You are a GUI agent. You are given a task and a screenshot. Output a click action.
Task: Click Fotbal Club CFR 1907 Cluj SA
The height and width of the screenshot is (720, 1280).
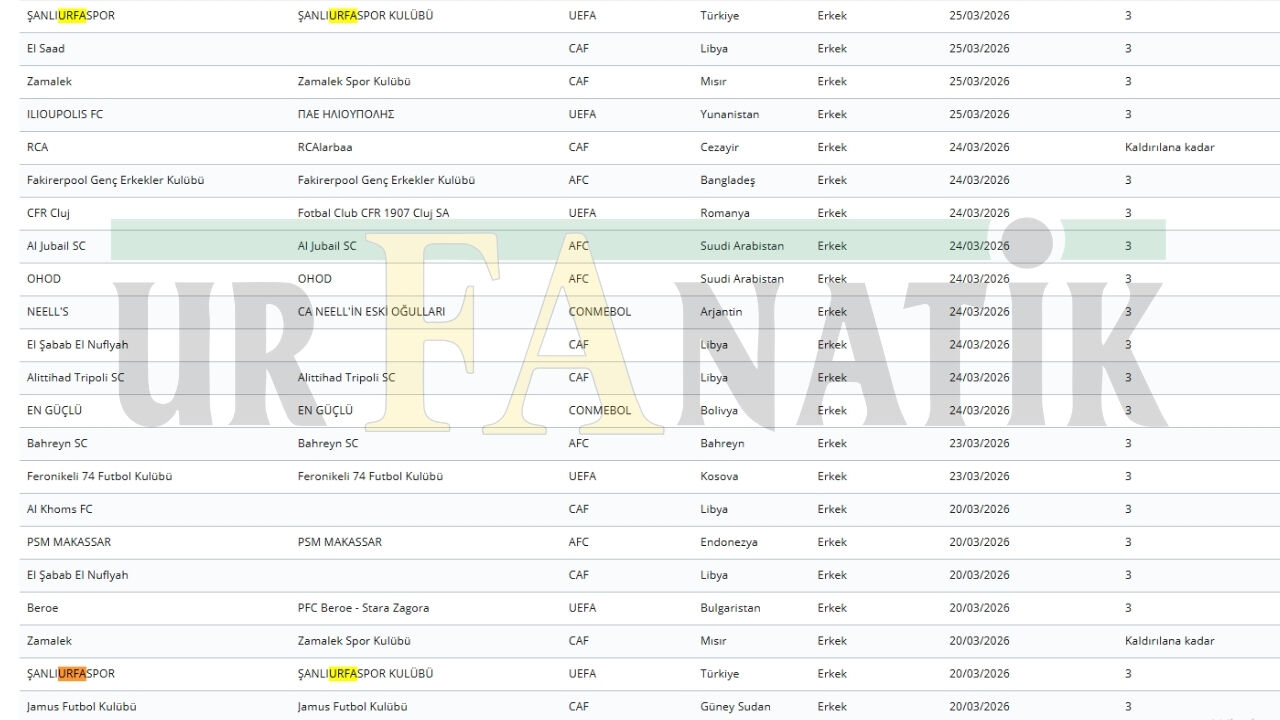pyautogui.click(x=374, y=213)
